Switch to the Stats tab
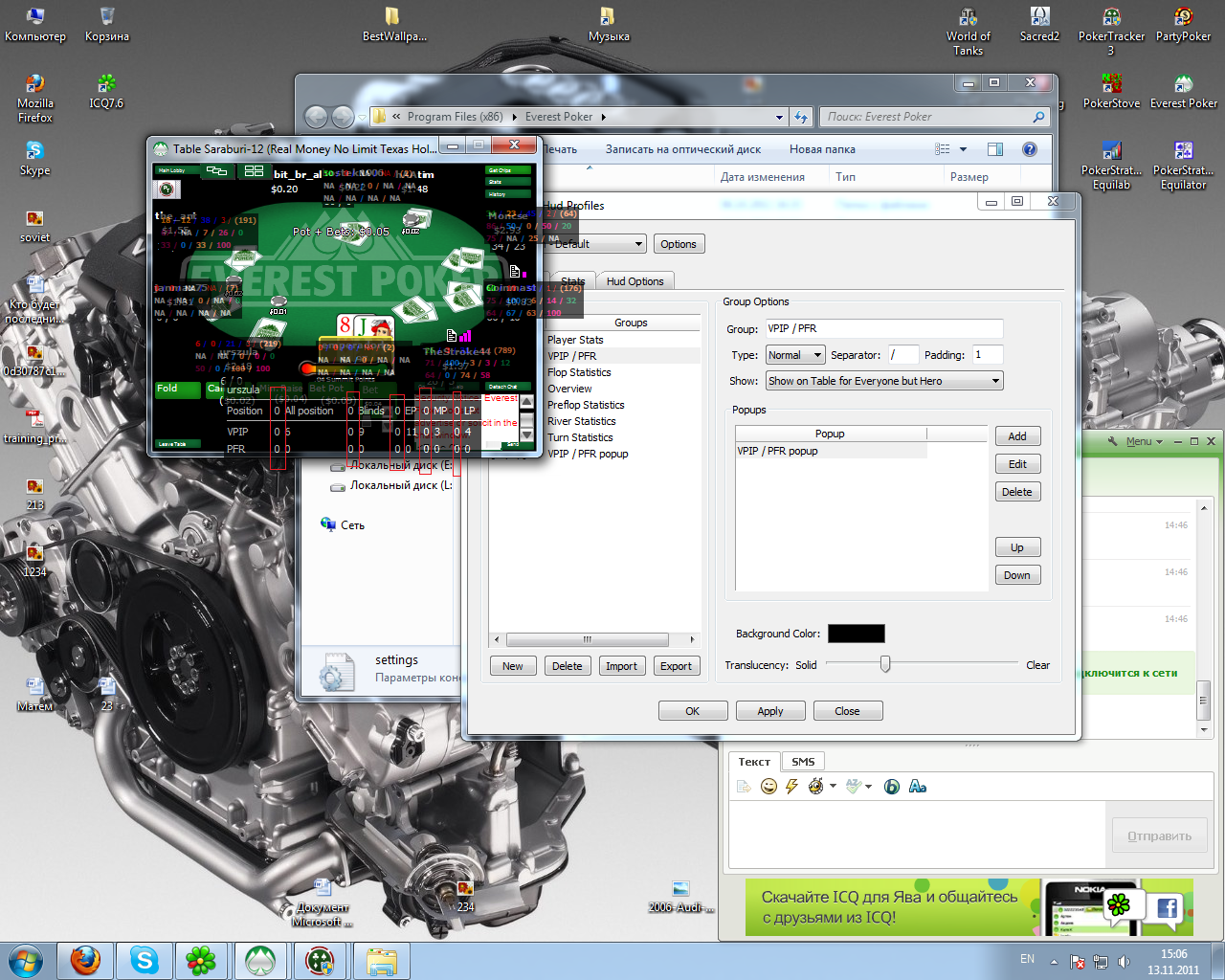1225x980 pixels. (573, 281)
